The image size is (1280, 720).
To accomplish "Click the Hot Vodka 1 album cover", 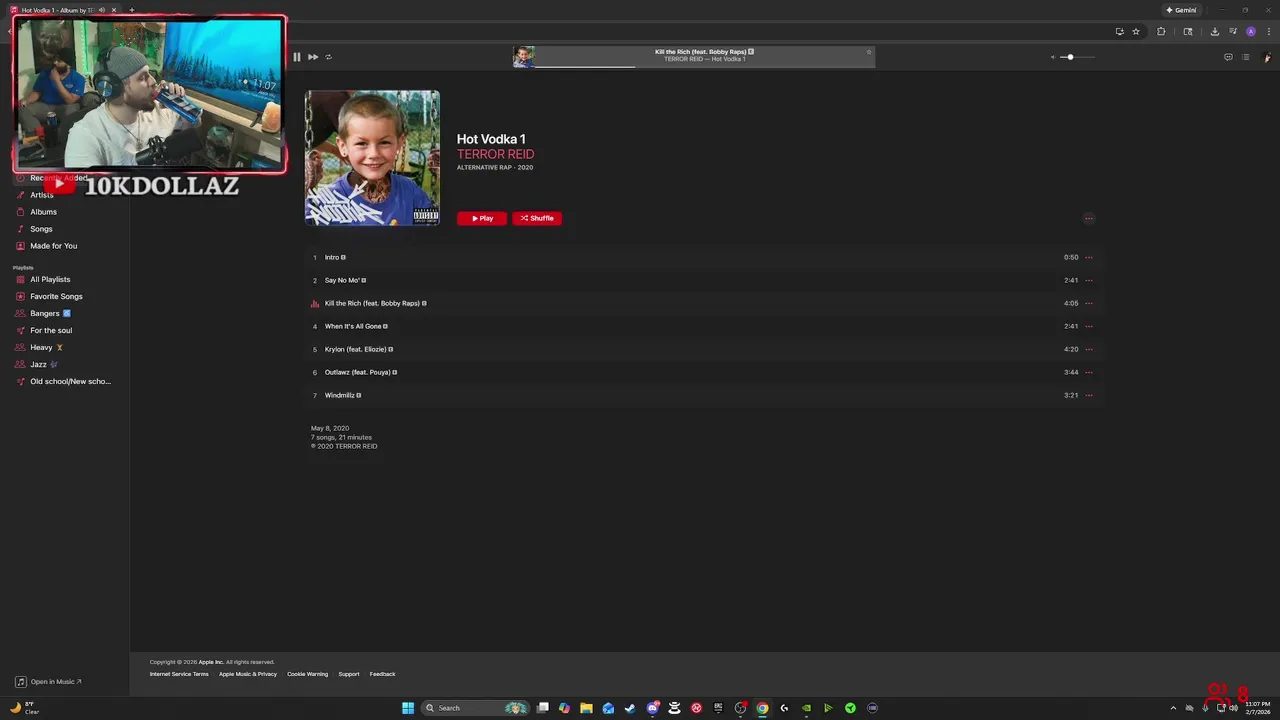I will coord(372,158).
